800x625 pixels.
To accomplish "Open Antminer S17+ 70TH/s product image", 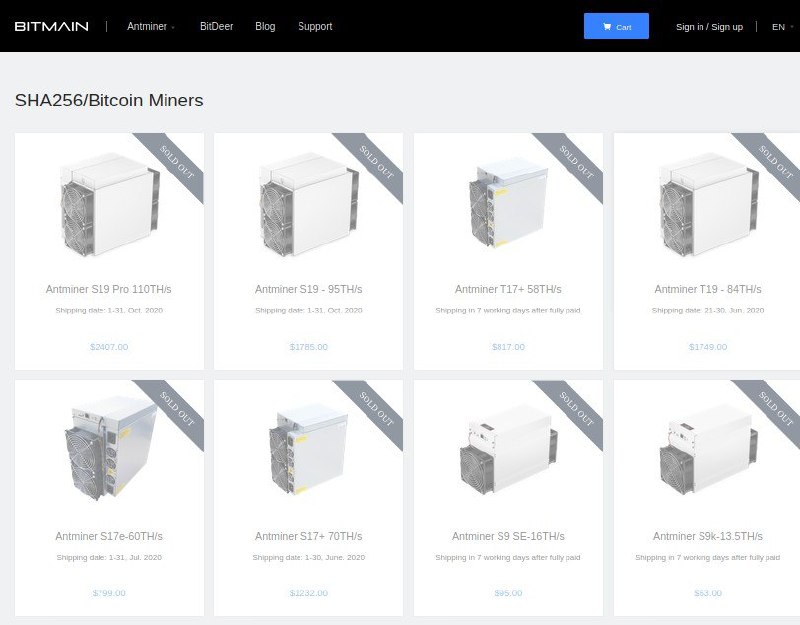I will [x=309, y=450].
